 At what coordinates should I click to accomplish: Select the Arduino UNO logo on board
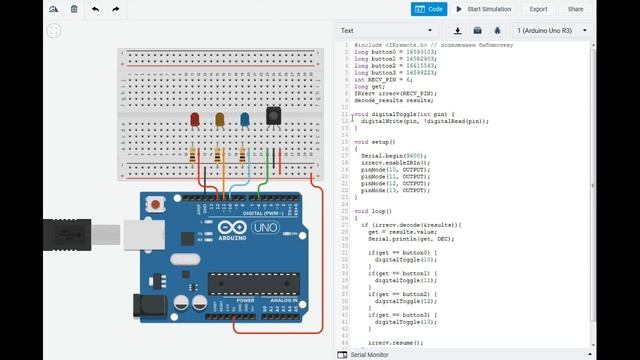[x=249, y=229]
